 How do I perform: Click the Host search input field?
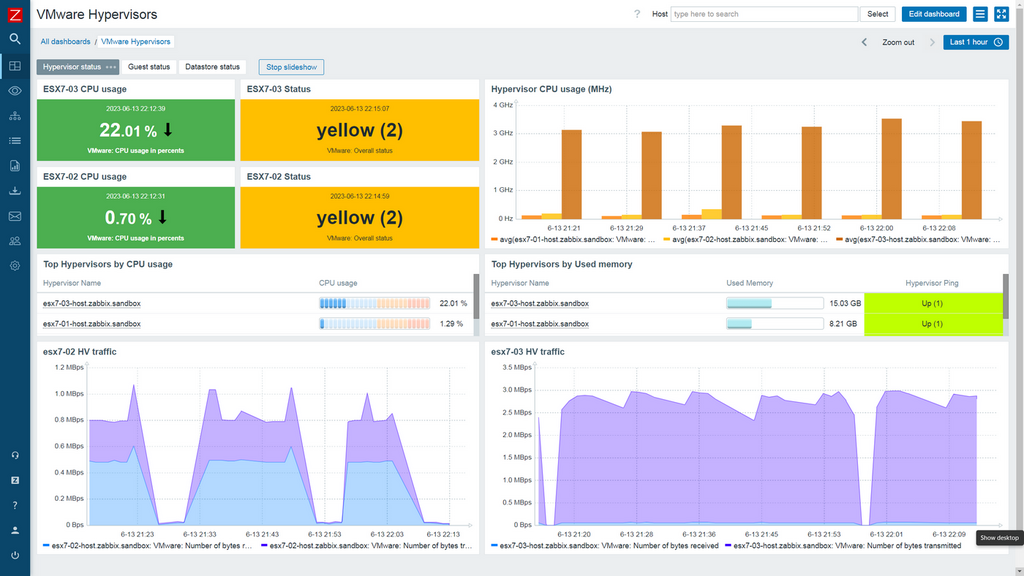coord(764,14)
